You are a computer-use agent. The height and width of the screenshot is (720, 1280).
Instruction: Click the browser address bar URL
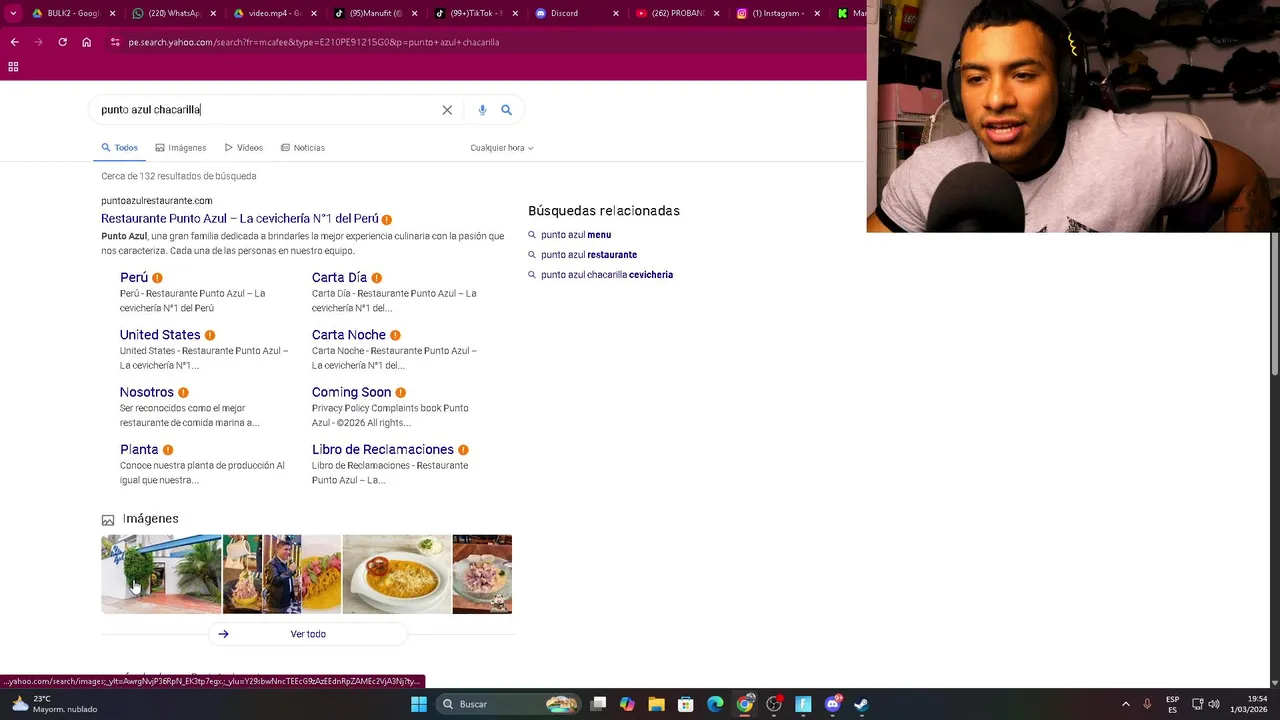[313, 42]
